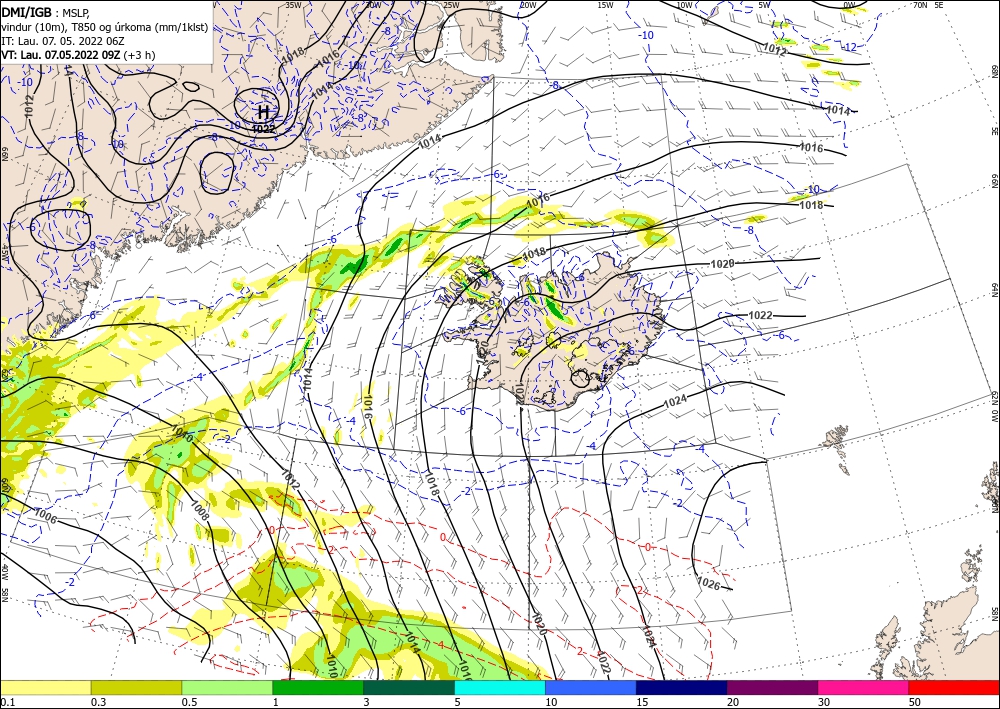Click the '5W' longitude label at top

[765, 5]
